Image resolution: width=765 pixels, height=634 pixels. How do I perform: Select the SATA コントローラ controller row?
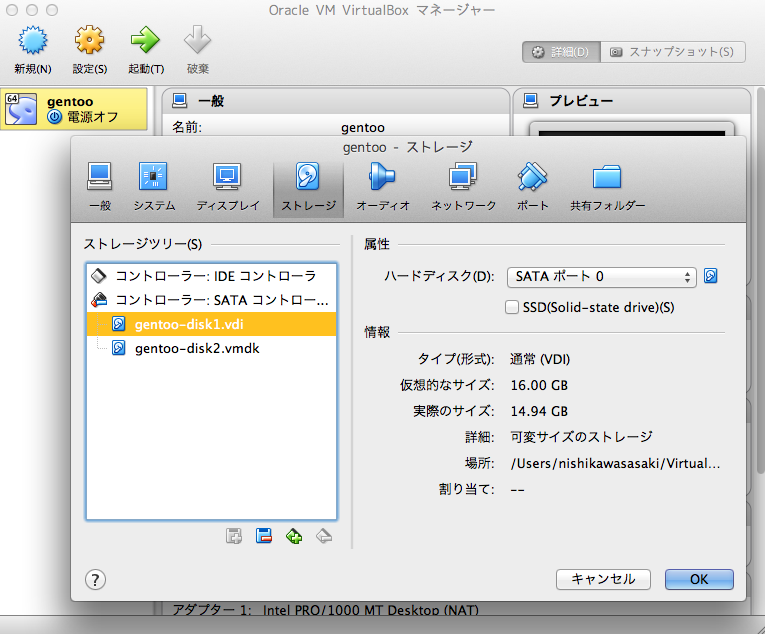[x=211, y=300]
